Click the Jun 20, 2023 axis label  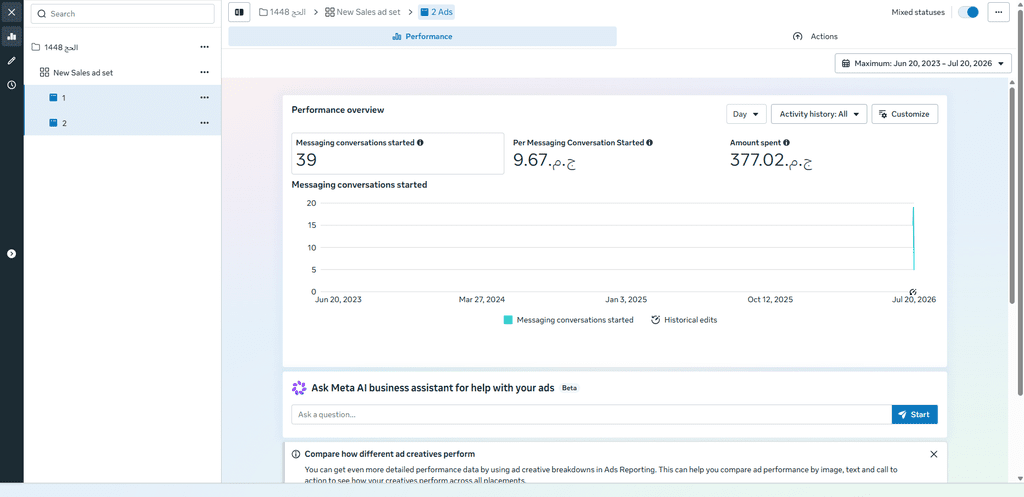tap(338, 300)
